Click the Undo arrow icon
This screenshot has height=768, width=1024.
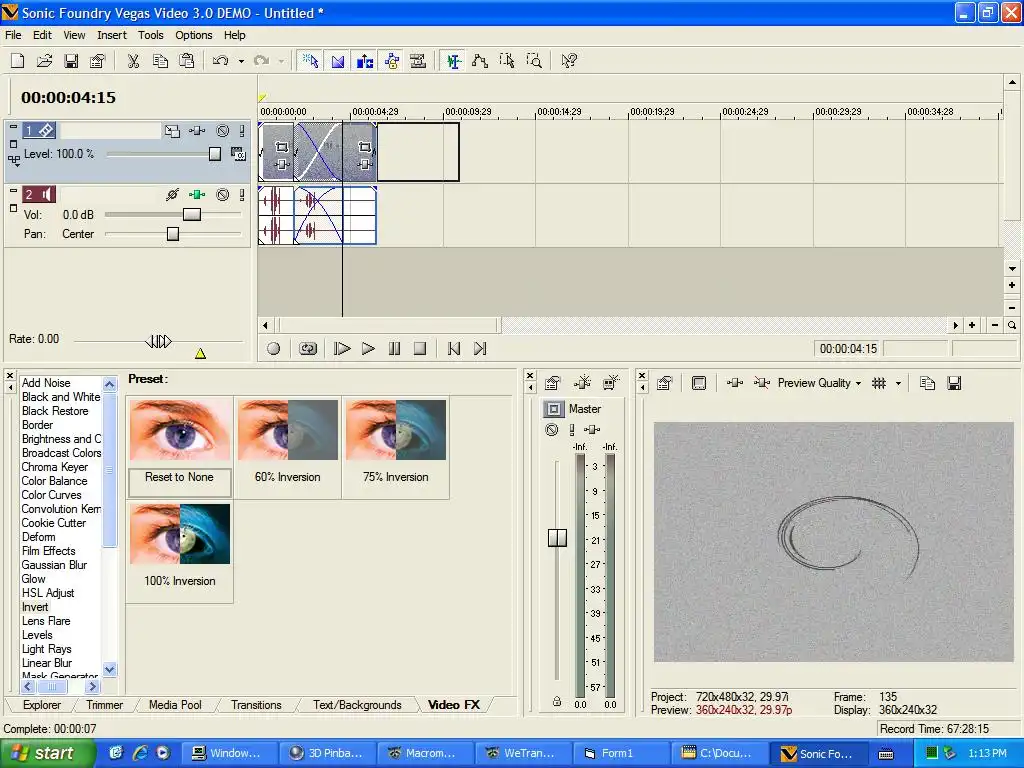221,61
